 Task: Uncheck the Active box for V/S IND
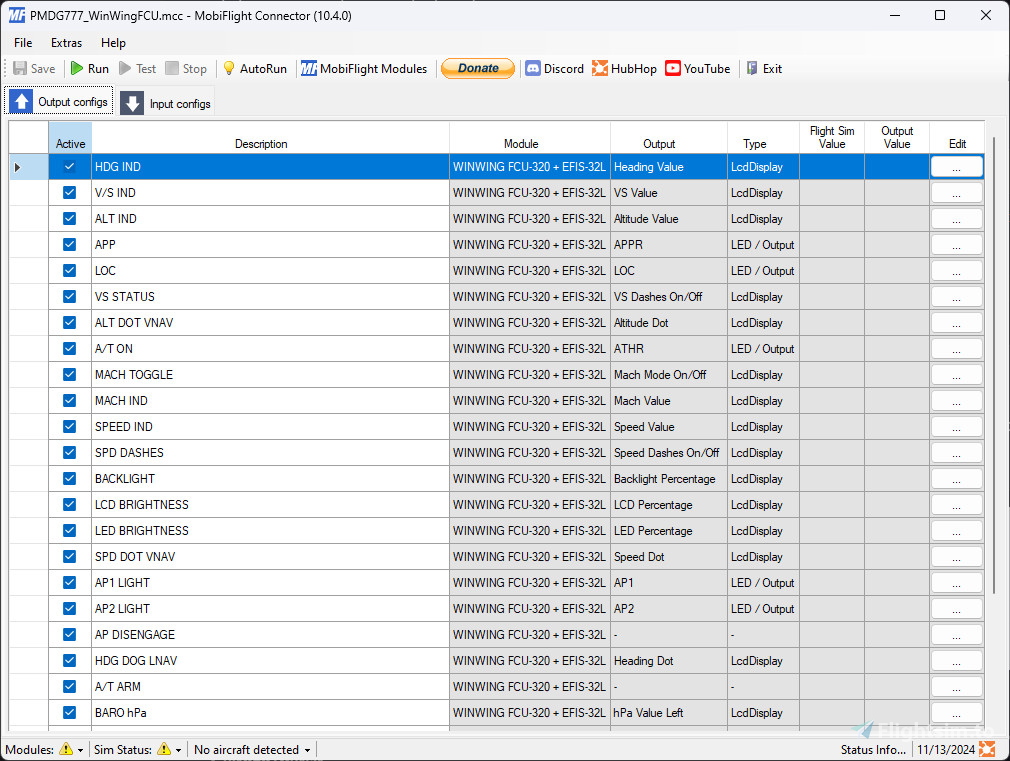[70, 193]
